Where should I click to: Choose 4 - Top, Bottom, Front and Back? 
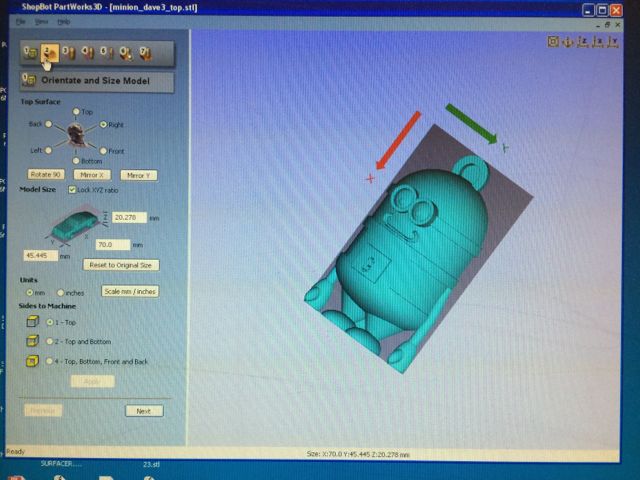click(x=50, y=361)
